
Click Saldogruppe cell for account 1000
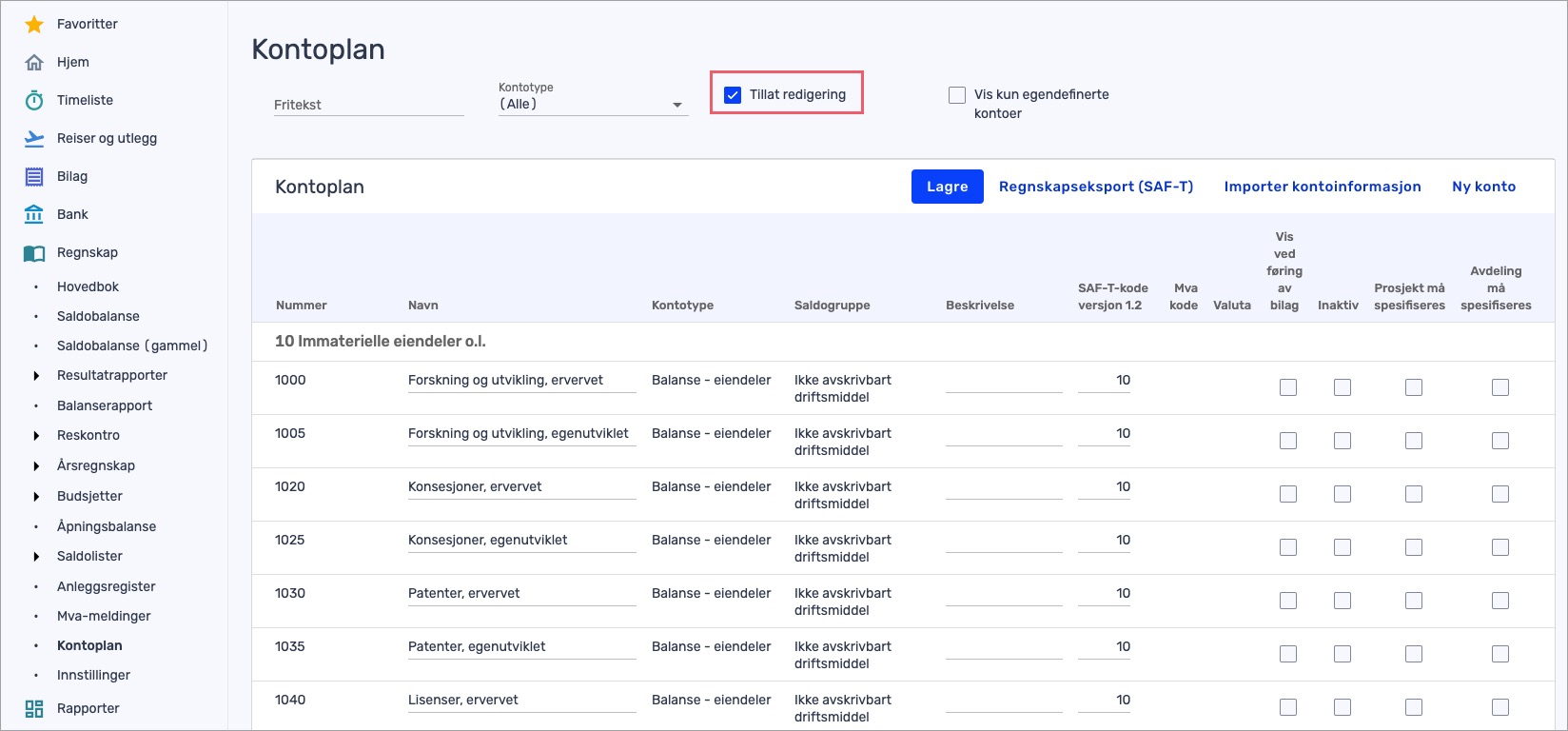pyautogui.click(x=843, y=388)
